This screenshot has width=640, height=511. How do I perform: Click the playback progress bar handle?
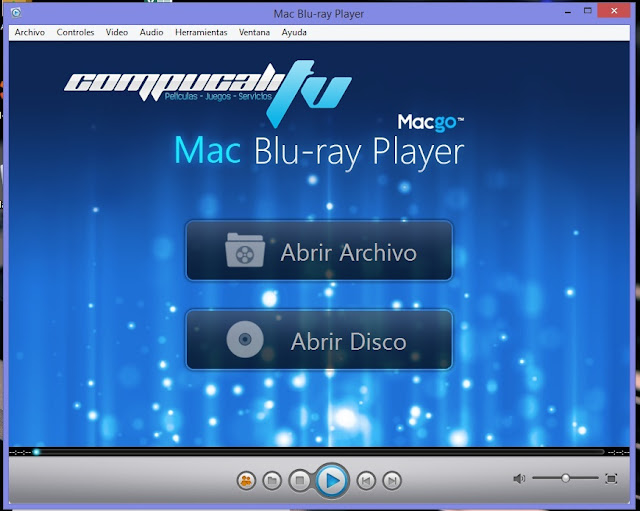[x=36, y=452]
